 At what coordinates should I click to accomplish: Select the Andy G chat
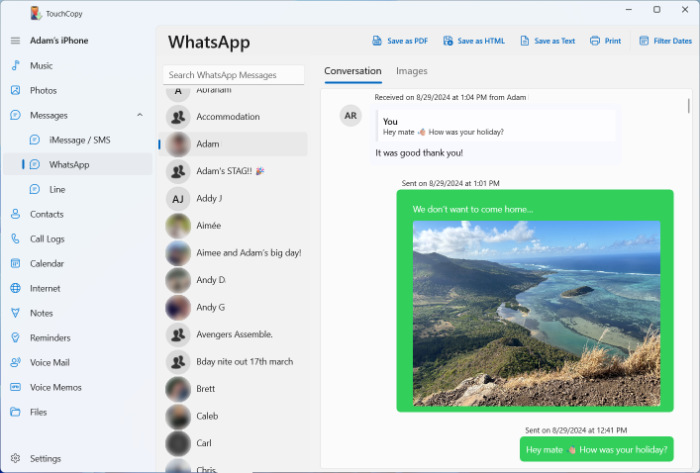[x=233, y=307]
